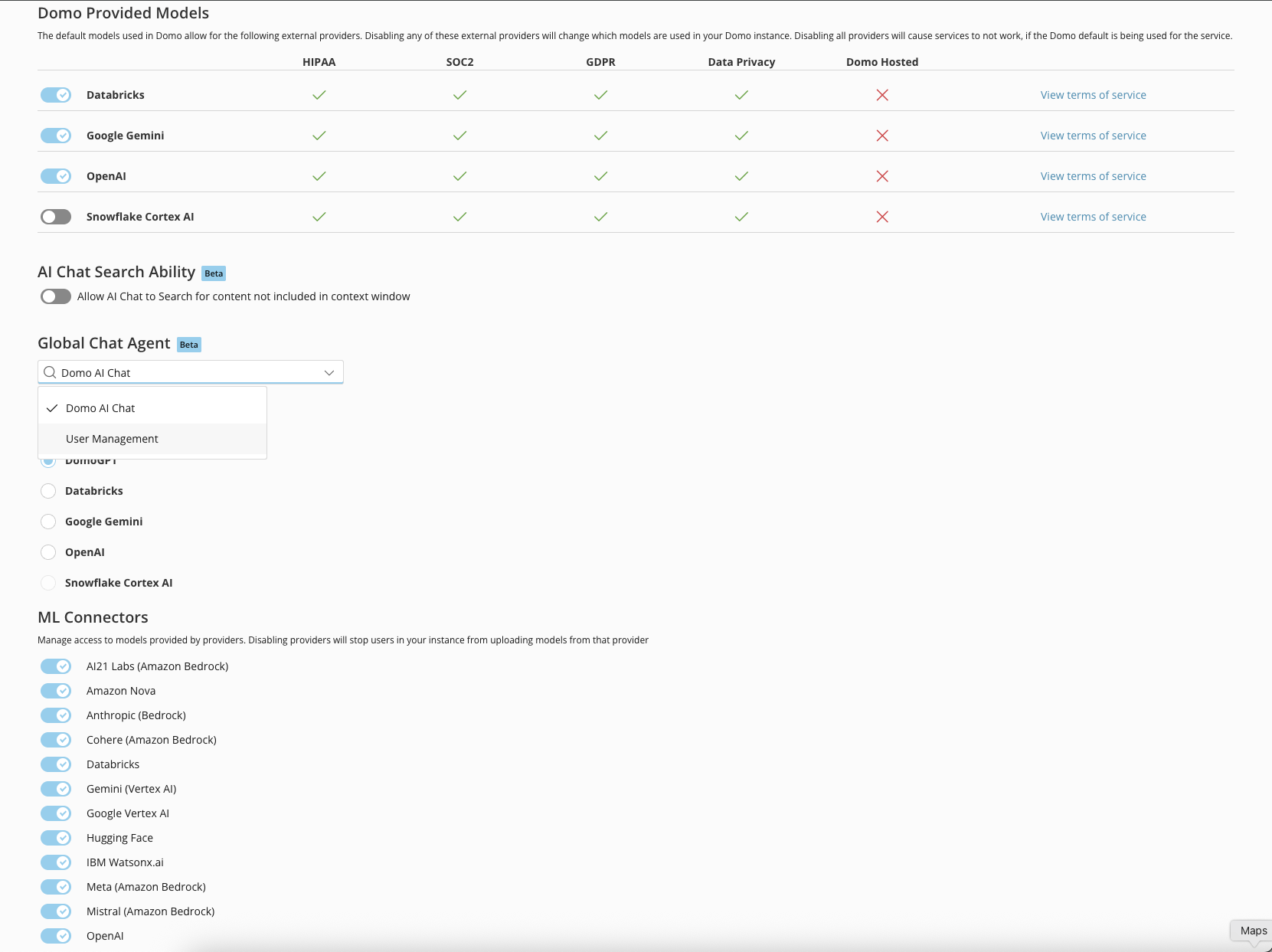Select the Snowflake Cortex AI radio button
Image resolution: width=1272 pixels, height=952 pixels.
coord(48,583)
